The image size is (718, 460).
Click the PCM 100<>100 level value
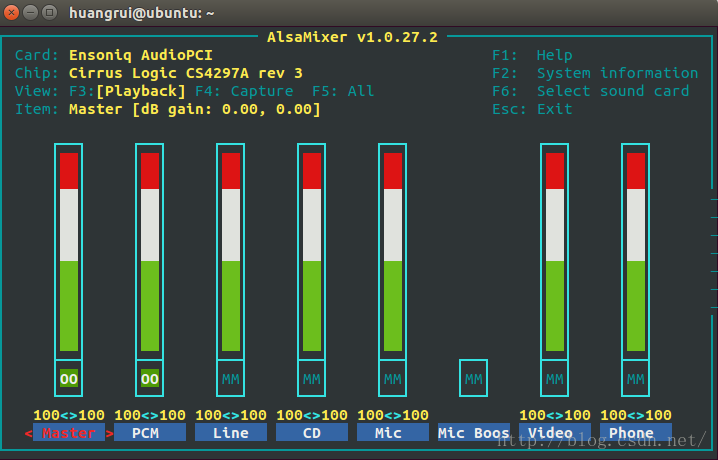(x=150, y=415)
